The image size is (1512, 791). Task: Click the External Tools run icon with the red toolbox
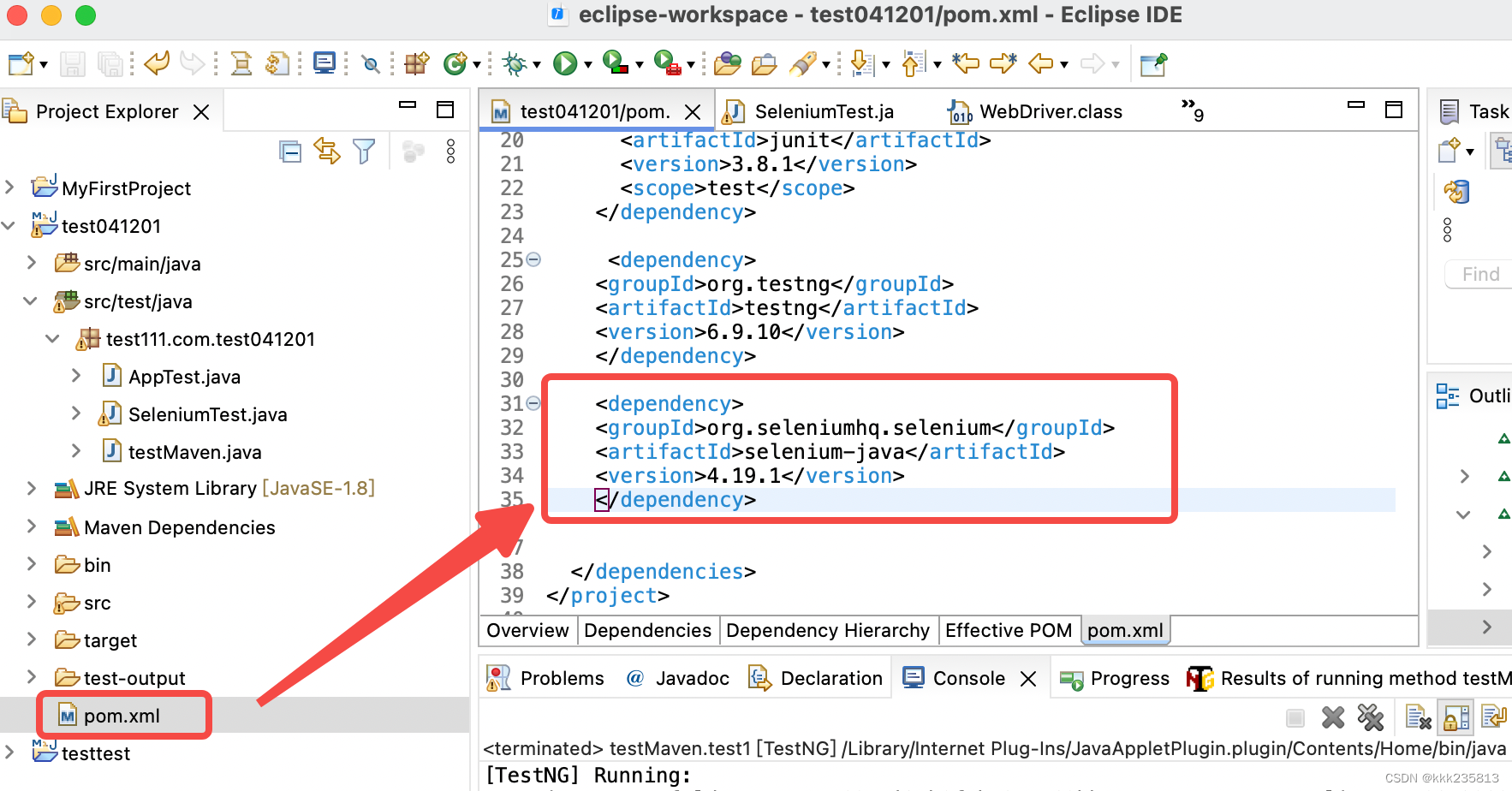point(667,63)
